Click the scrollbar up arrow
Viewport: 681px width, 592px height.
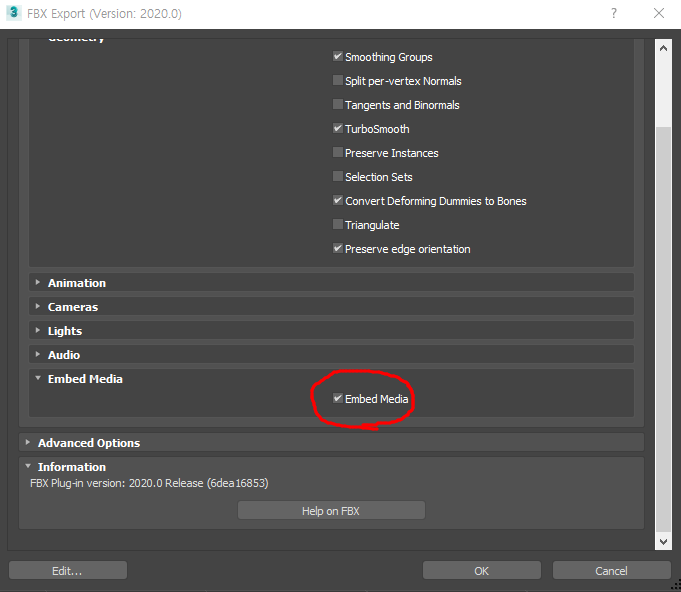(x=663, y=48)
